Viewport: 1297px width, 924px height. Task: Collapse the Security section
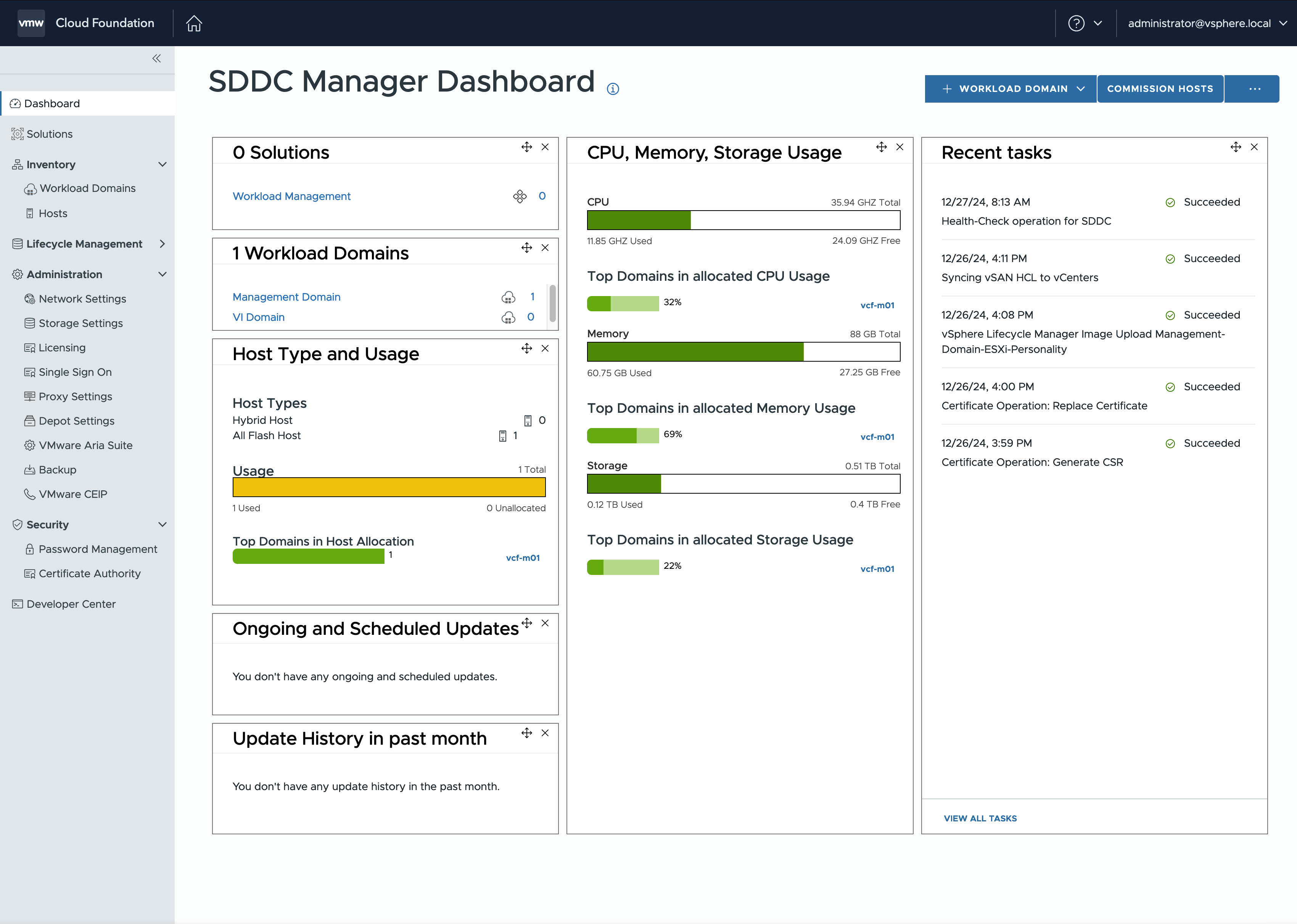pos(162,525)
